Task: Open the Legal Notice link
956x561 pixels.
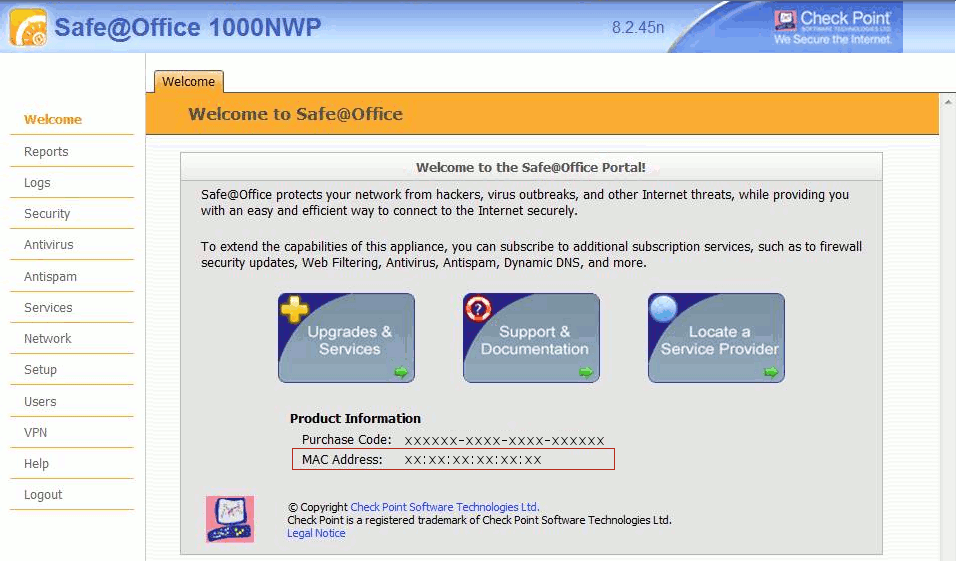Action: pos(316,533)
